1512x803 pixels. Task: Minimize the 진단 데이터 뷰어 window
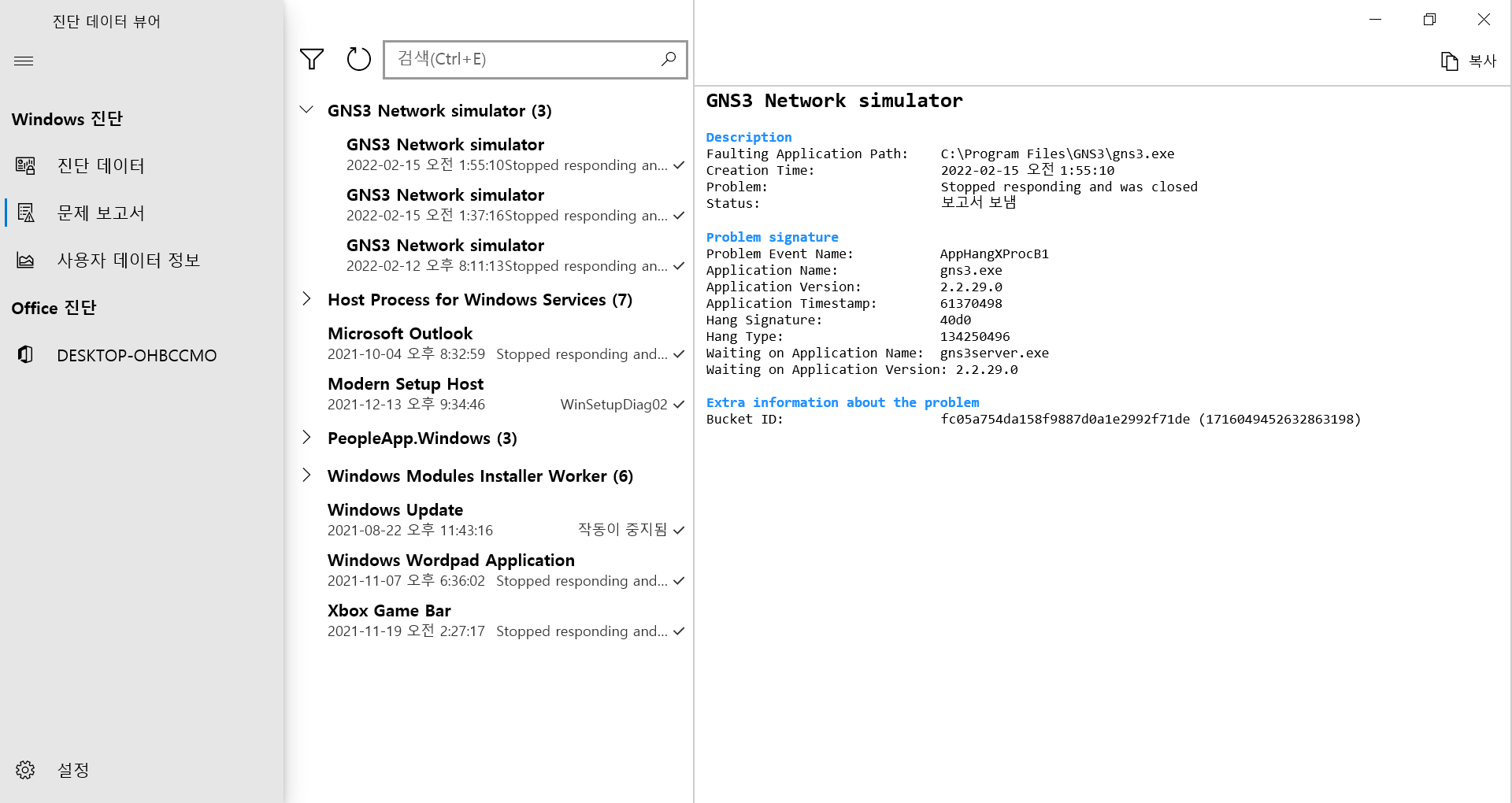[x=1376, y=20]
